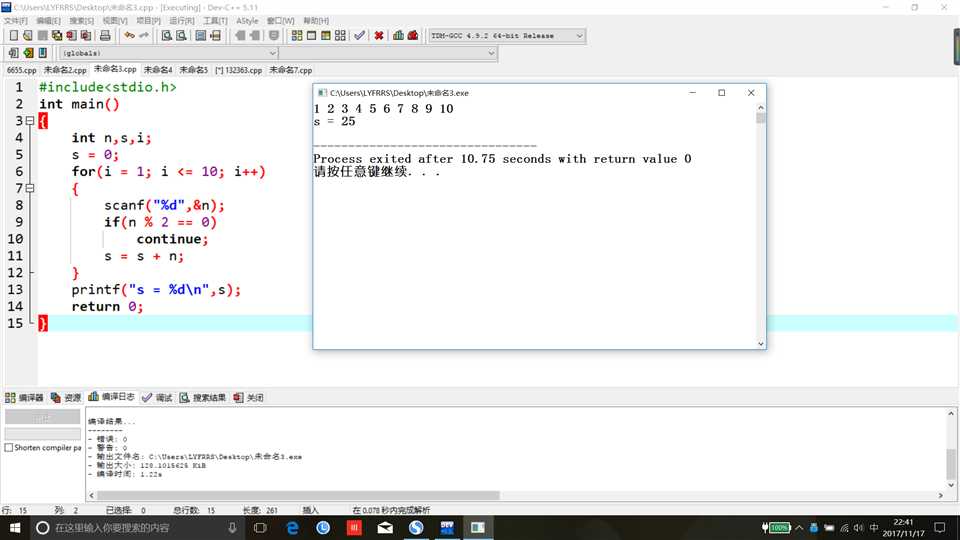Click the Find magnifier toolbar icon
960x540 pixels.
[167, 36]
